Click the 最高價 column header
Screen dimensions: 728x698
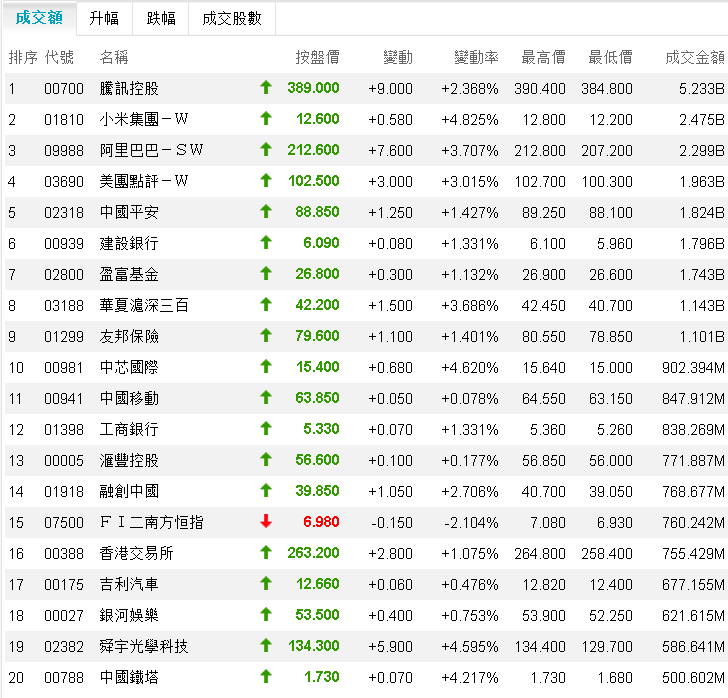pyautogui.click(x=543, y=57)
